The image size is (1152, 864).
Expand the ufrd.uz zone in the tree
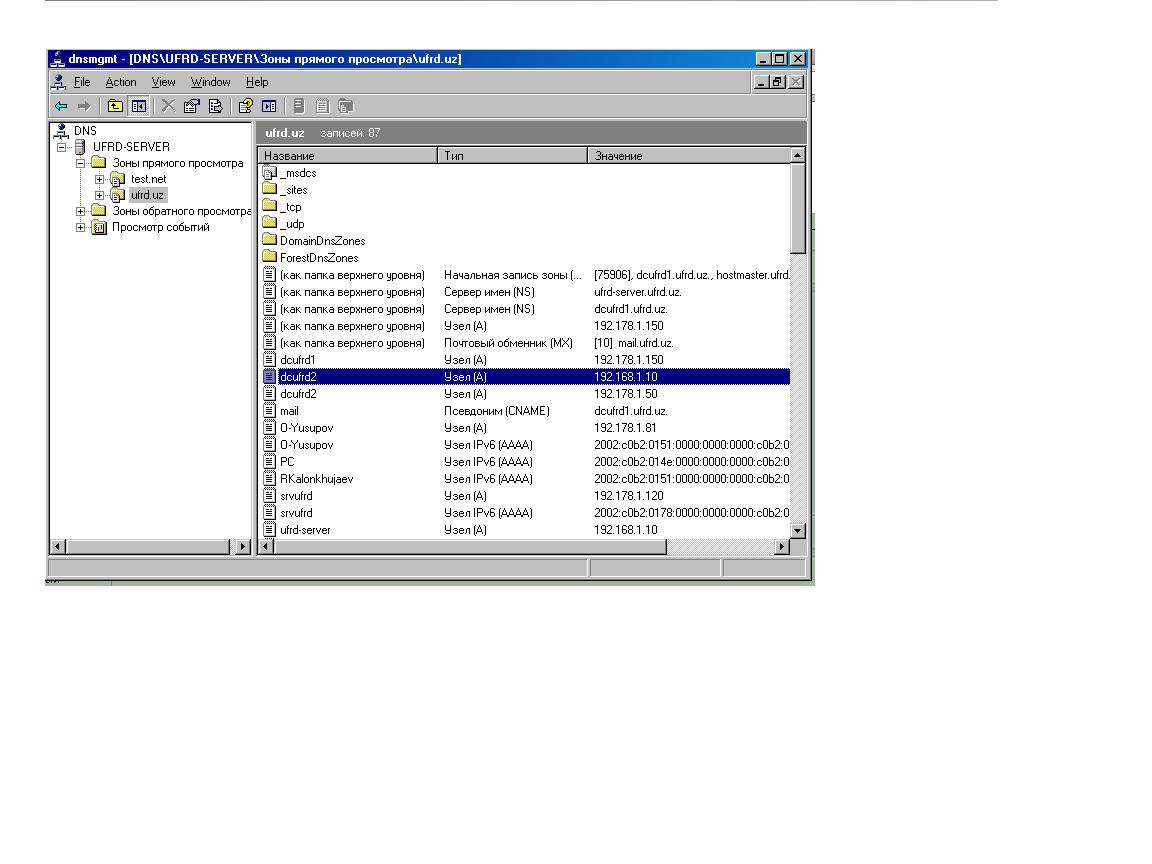pyautogui.click(x=99, y=195)
